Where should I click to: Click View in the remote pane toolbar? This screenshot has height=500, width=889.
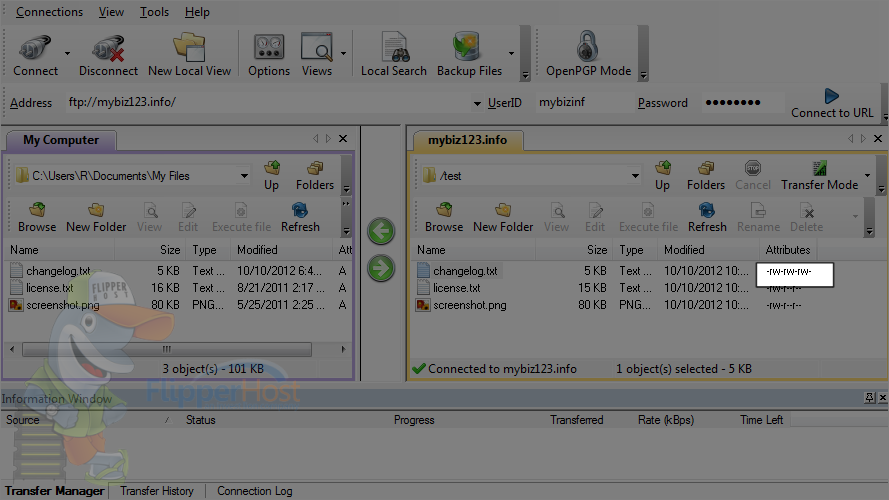pyautogui.click(x=556, y=218)
